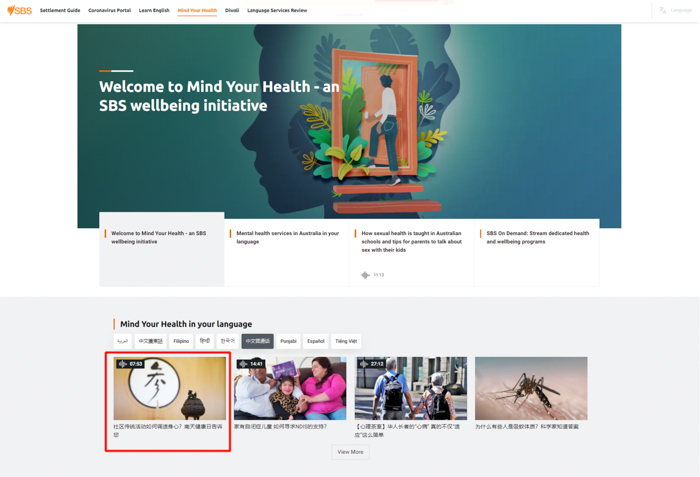Play audio icon on sexual health card
Viewport: 700px width, 477px height.
pyautogui.click(x=365, y=275)
